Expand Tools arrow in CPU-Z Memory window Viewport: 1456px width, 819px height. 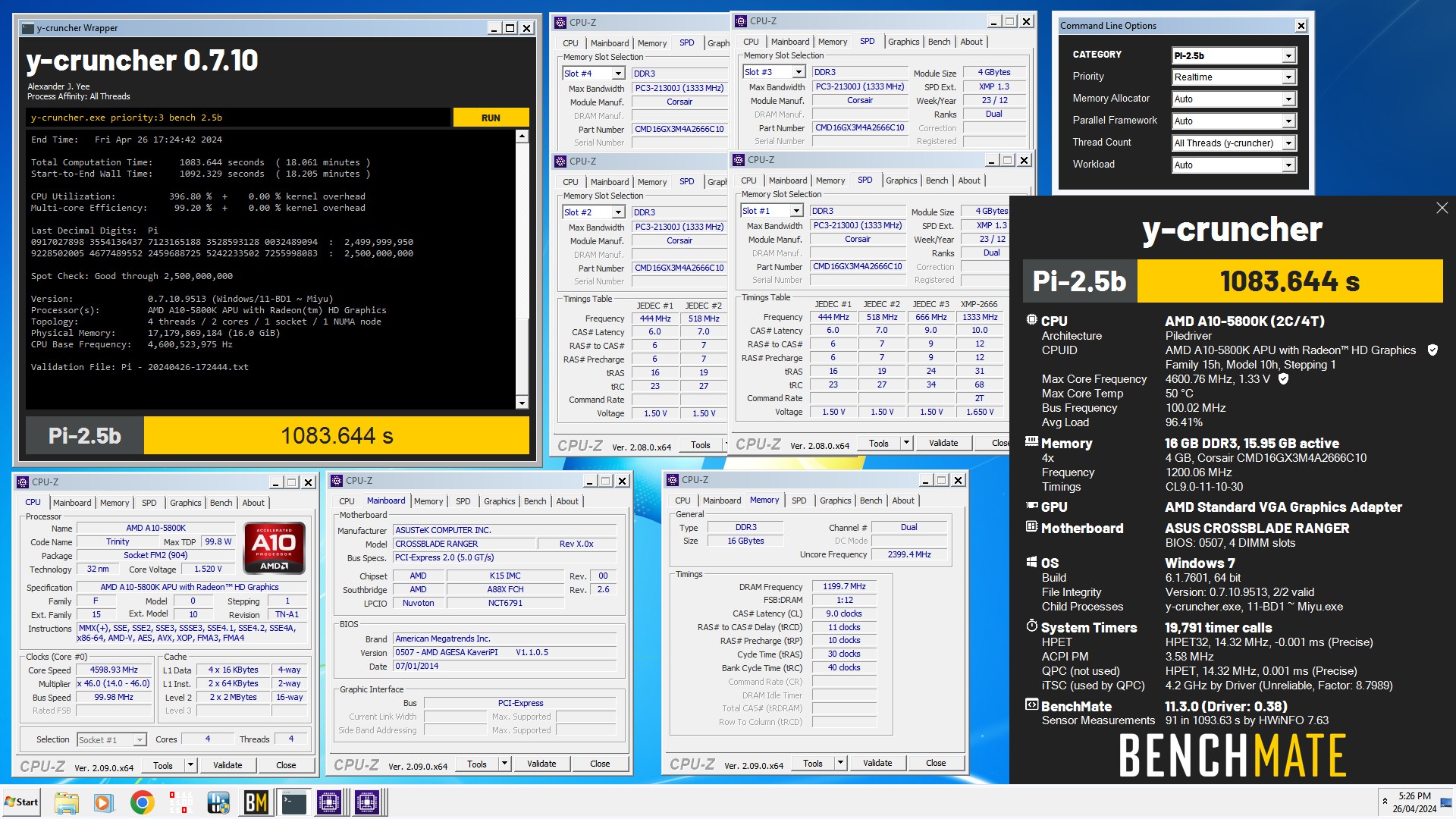tap(841, 763)
